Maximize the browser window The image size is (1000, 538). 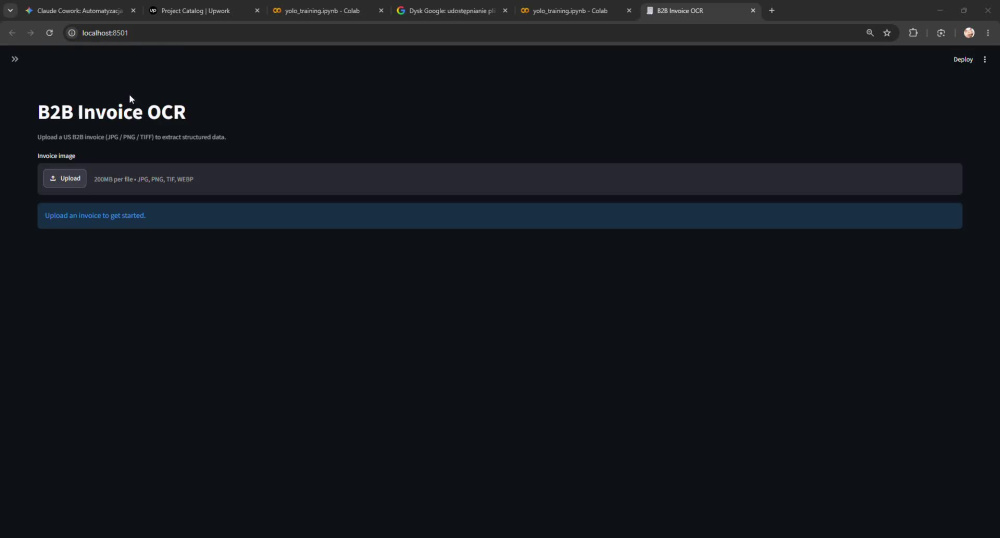(964, 11)
